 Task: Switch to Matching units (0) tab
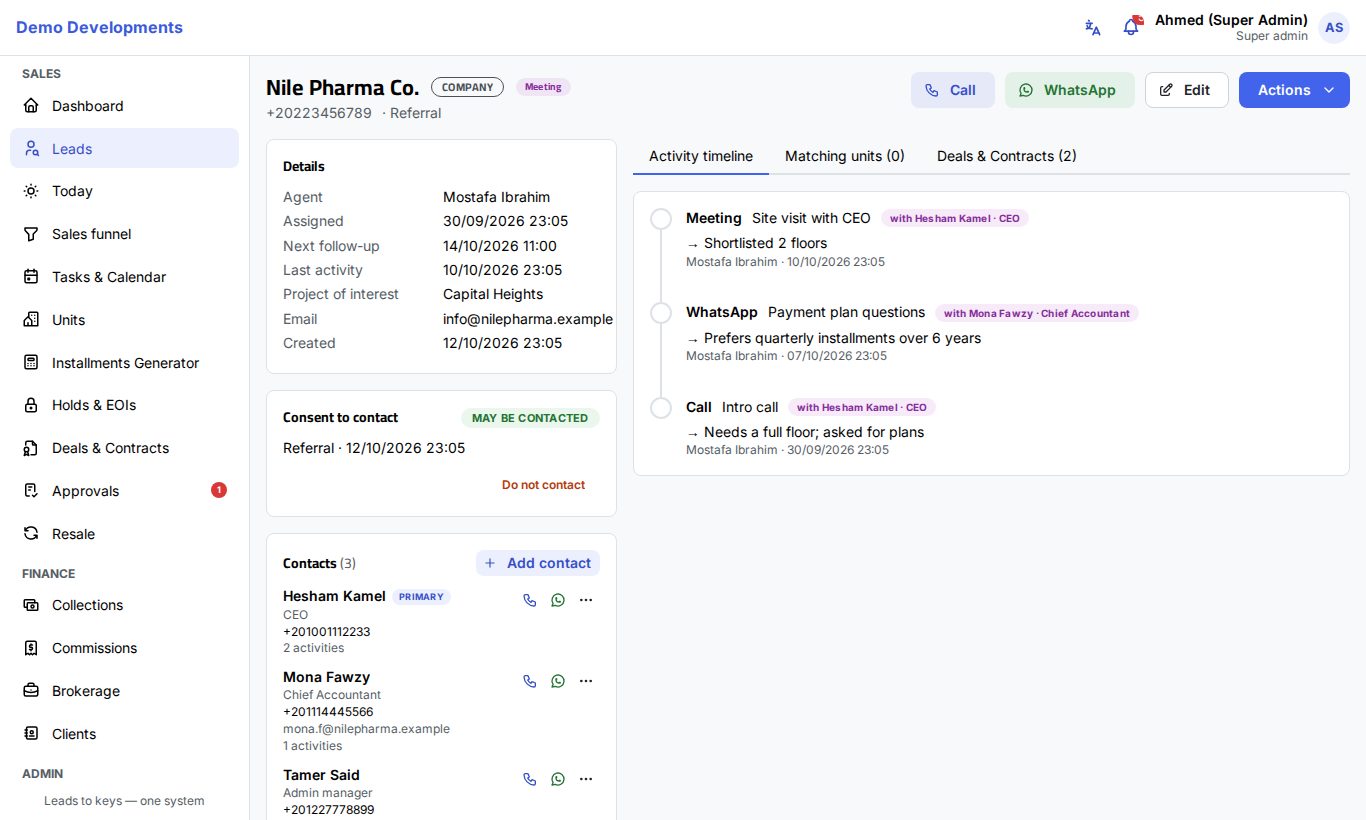pyautogui.click(x=845, y=156)
